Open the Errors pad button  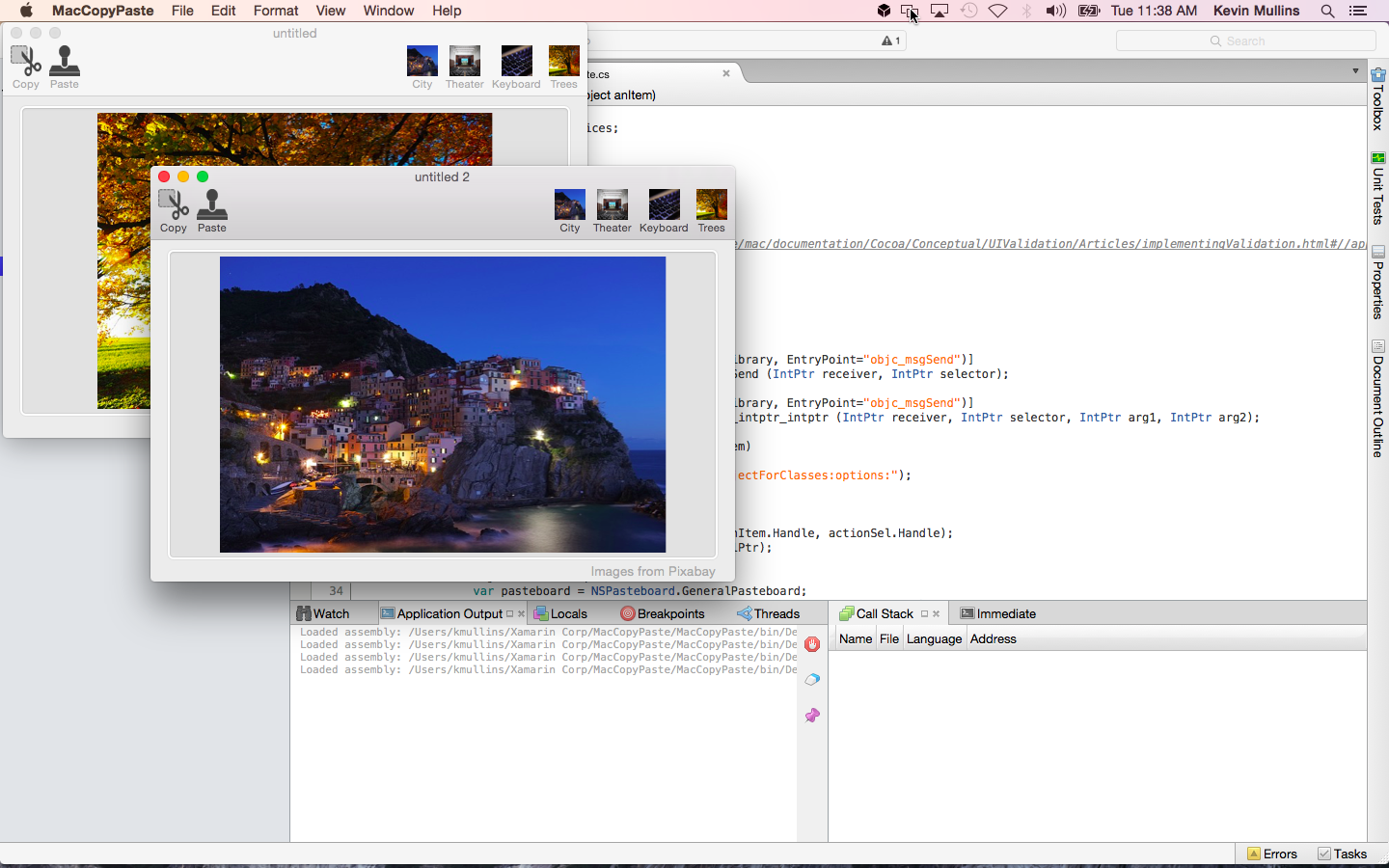(1271, 854)
